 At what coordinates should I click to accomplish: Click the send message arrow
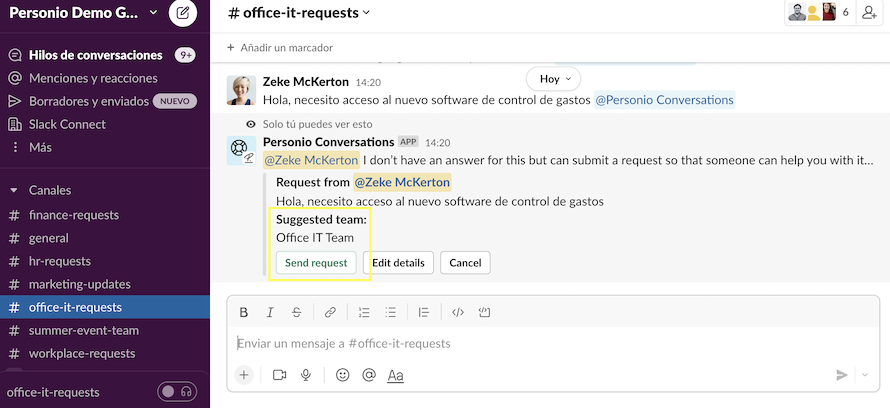pos(842,375)
